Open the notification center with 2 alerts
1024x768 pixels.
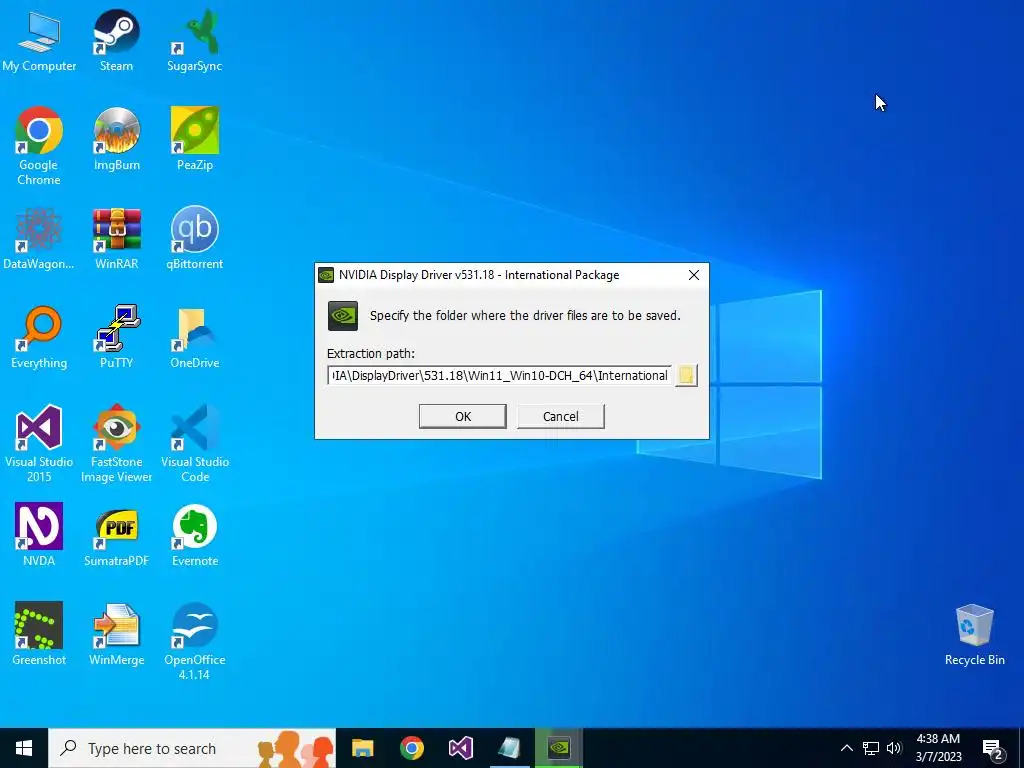(993, 749)
